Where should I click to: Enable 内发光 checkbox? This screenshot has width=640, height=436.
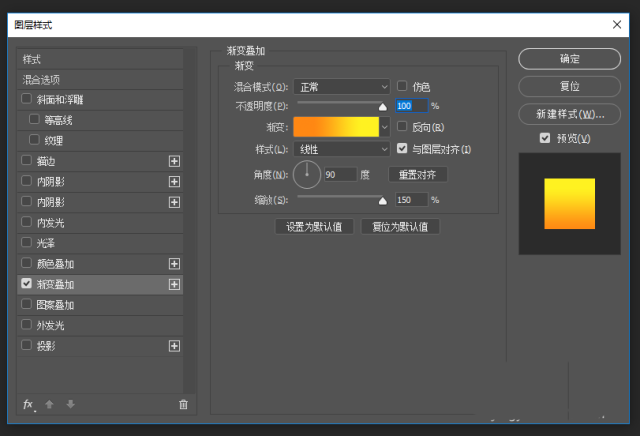tap(26, 222)
